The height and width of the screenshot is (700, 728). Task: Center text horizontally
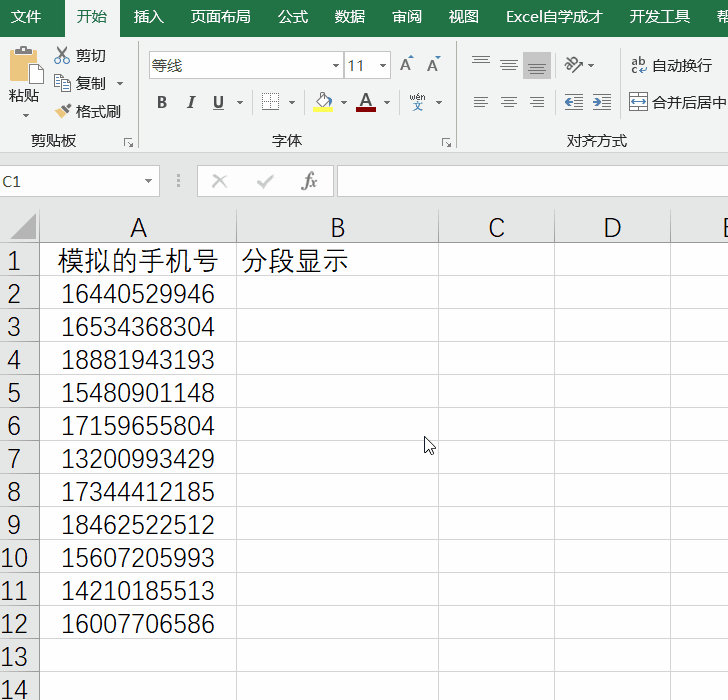(x=509, y=102)
